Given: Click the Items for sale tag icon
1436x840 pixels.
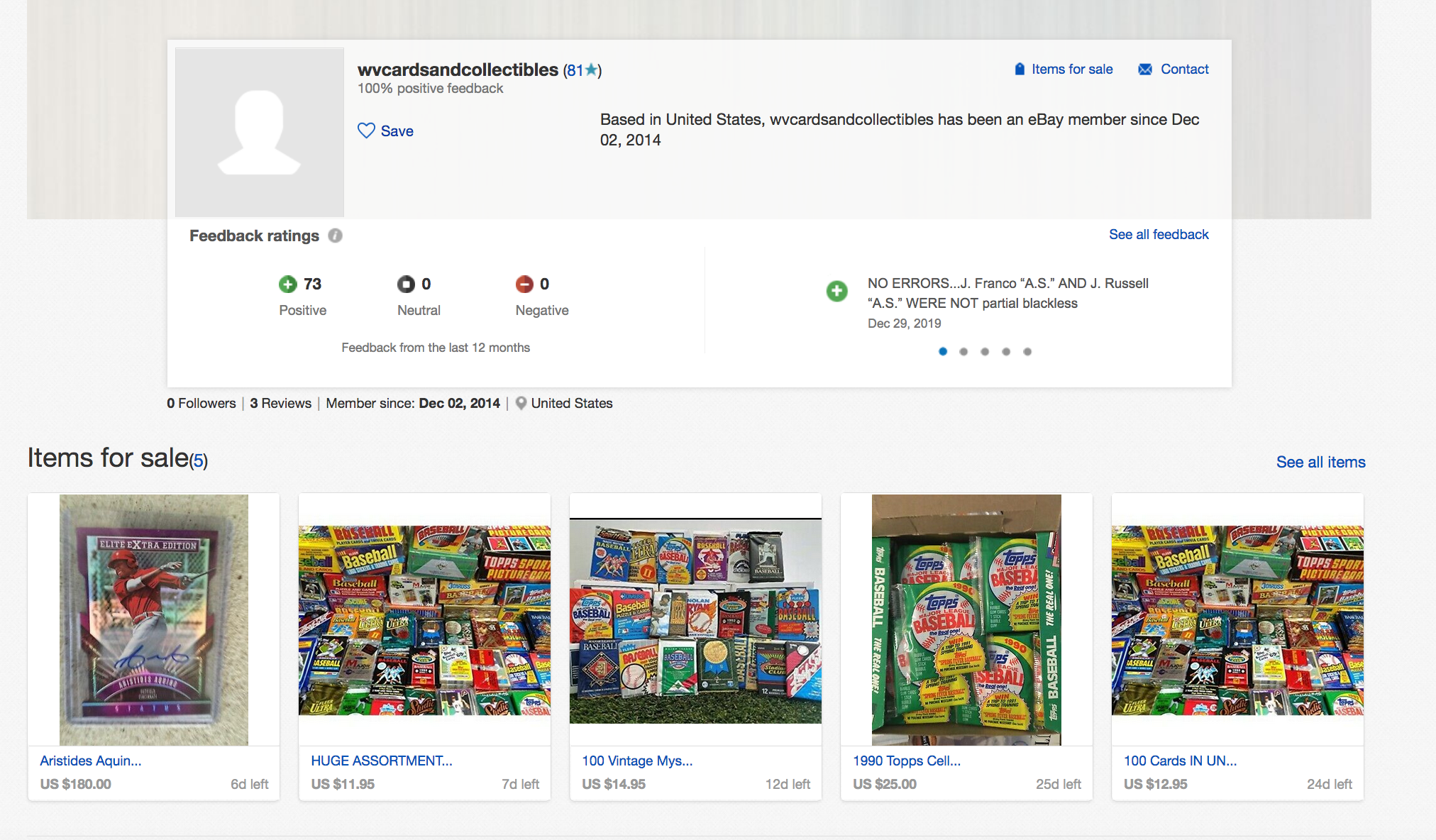Looking at the screenshot, I should 1020,69.
